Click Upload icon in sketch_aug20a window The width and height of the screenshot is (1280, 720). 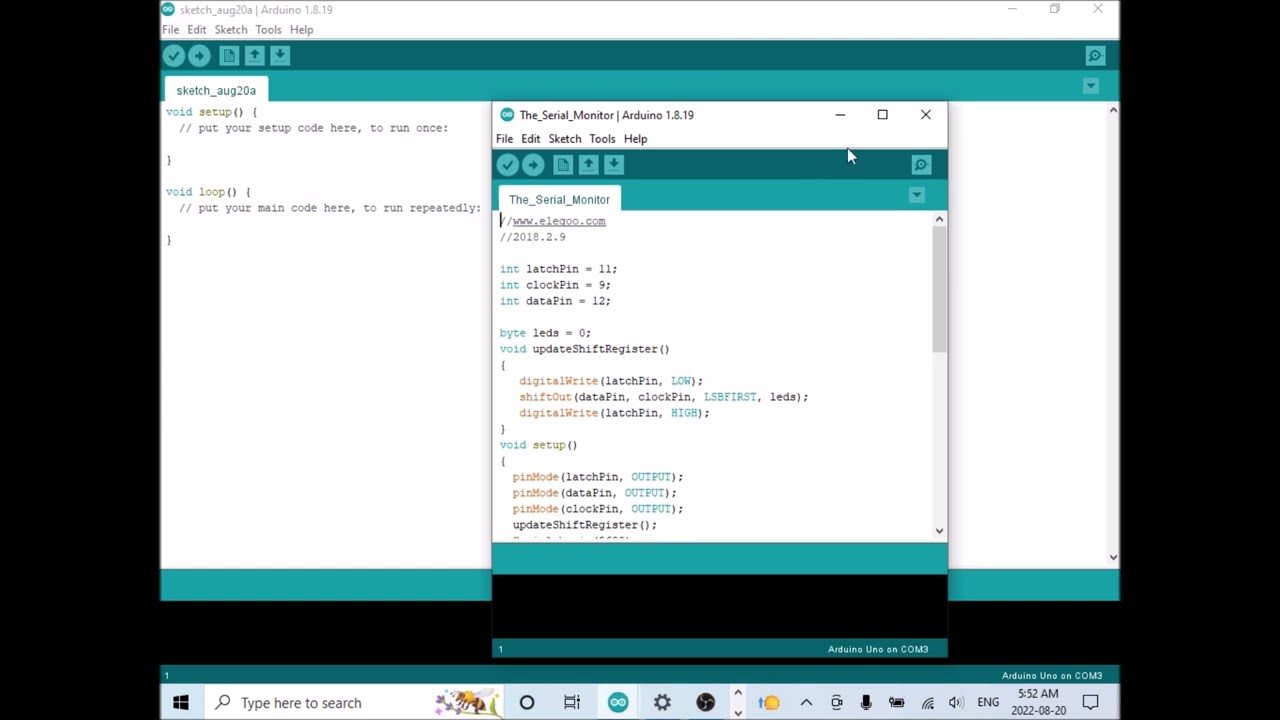(x=199, y=56)
